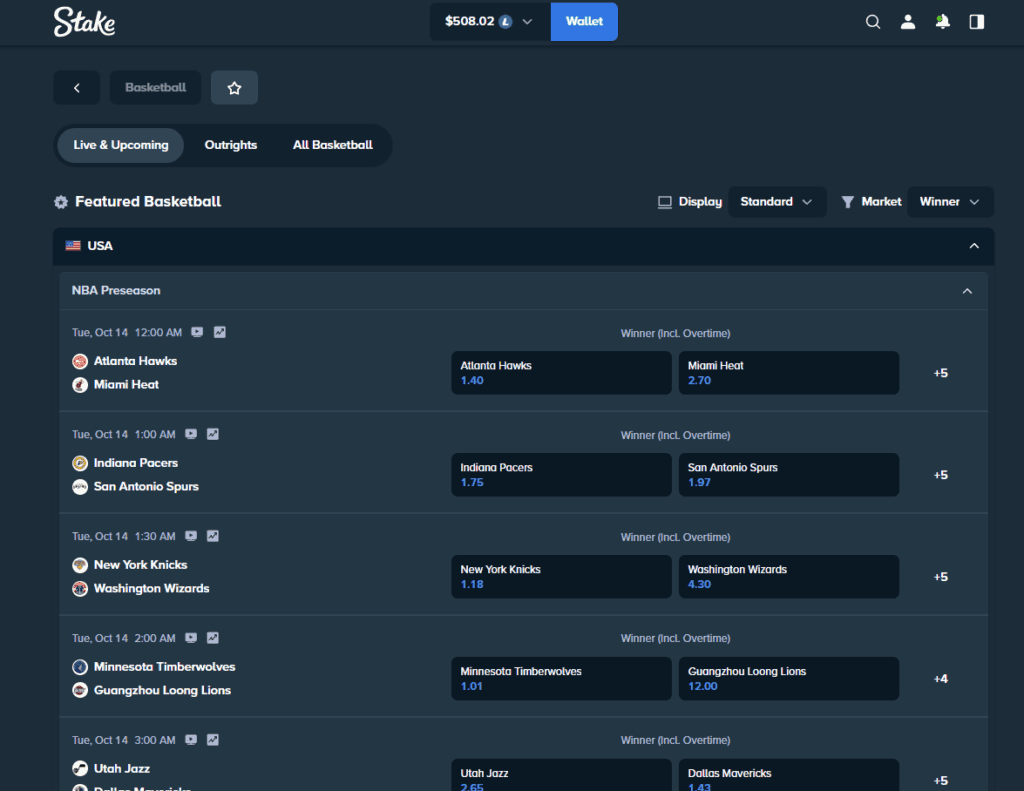The width and height of the screenshot is (1024, 791).
Task: Switch to the Outrights tab
Action: [x=230, y=145]
